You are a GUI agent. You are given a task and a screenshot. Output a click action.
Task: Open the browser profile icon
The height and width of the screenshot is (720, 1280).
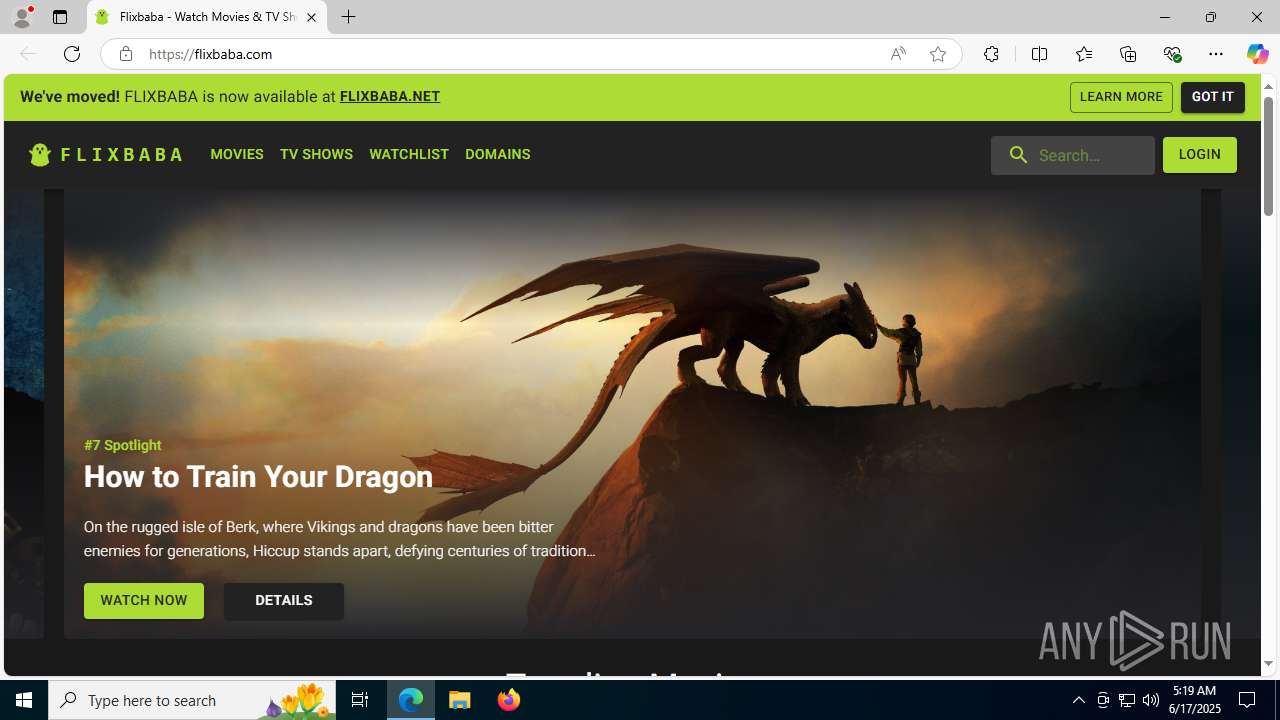coord(22,17)
